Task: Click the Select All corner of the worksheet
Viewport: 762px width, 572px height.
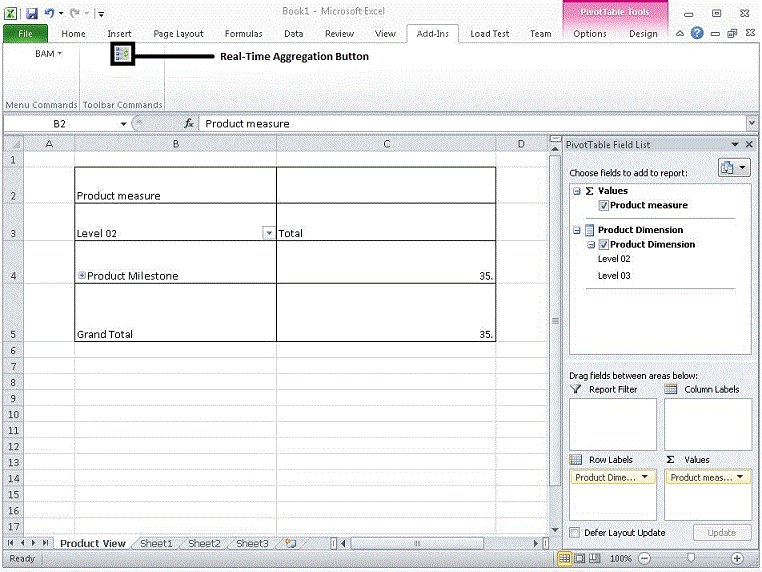Action: click(14, 144)
